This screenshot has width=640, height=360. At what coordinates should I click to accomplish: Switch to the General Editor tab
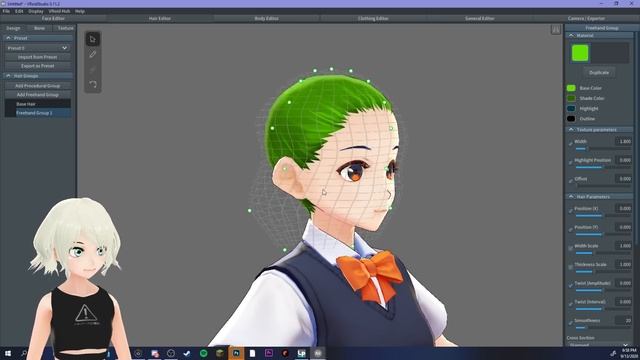[x=480, y=18]
